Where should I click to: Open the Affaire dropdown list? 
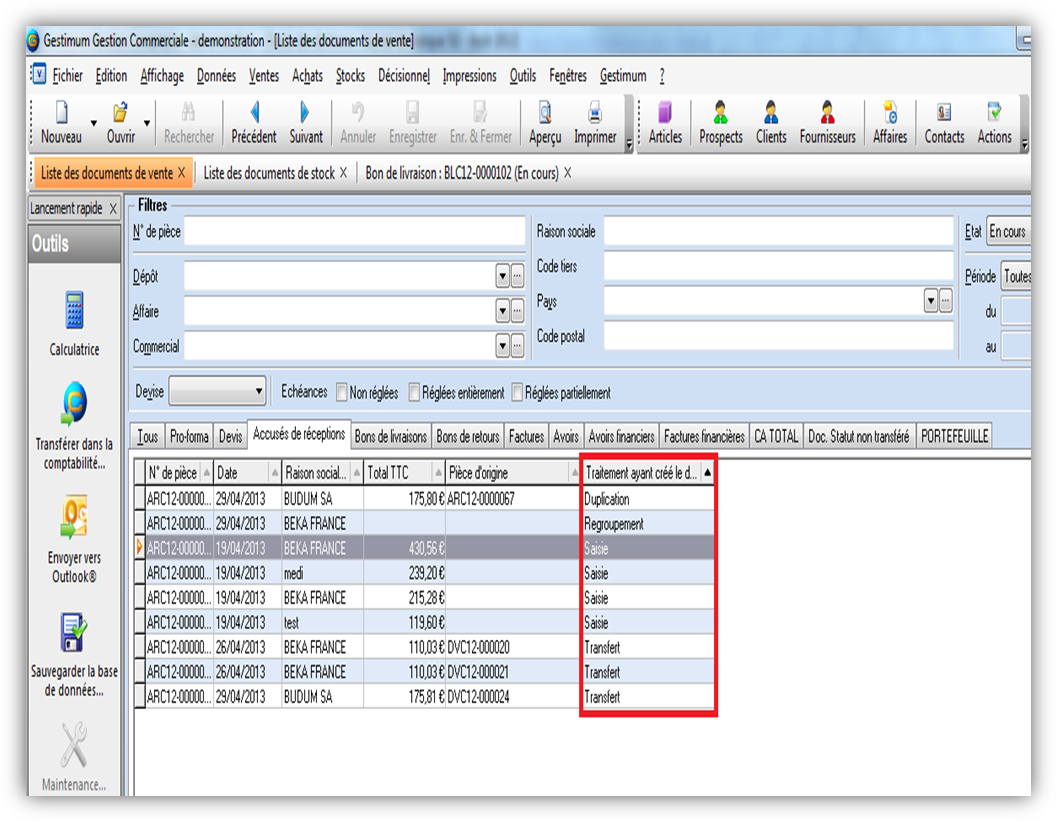(502, 310)
